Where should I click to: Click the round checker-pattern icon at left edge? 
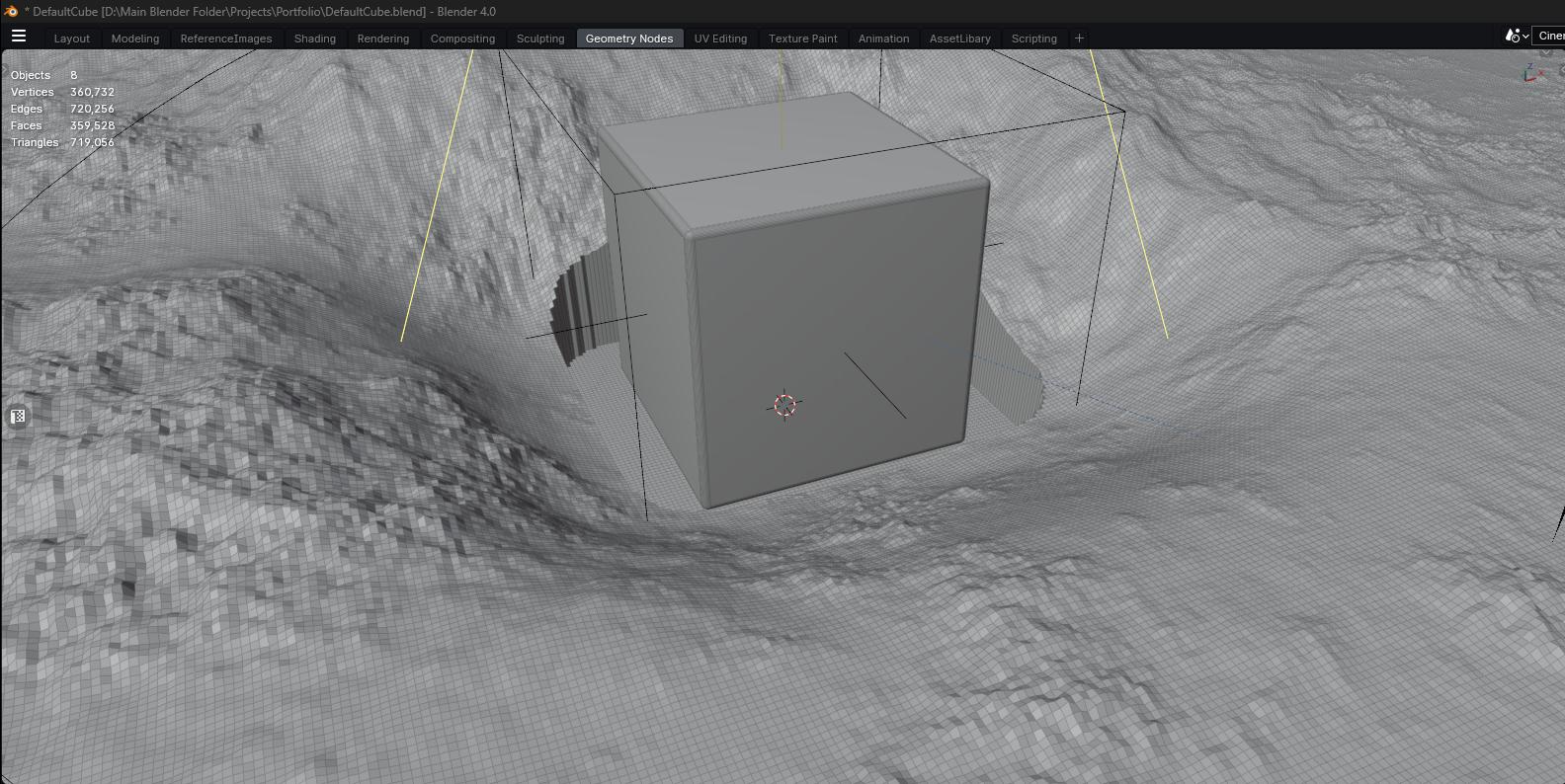pyautogui.click(x=18, y=417)
